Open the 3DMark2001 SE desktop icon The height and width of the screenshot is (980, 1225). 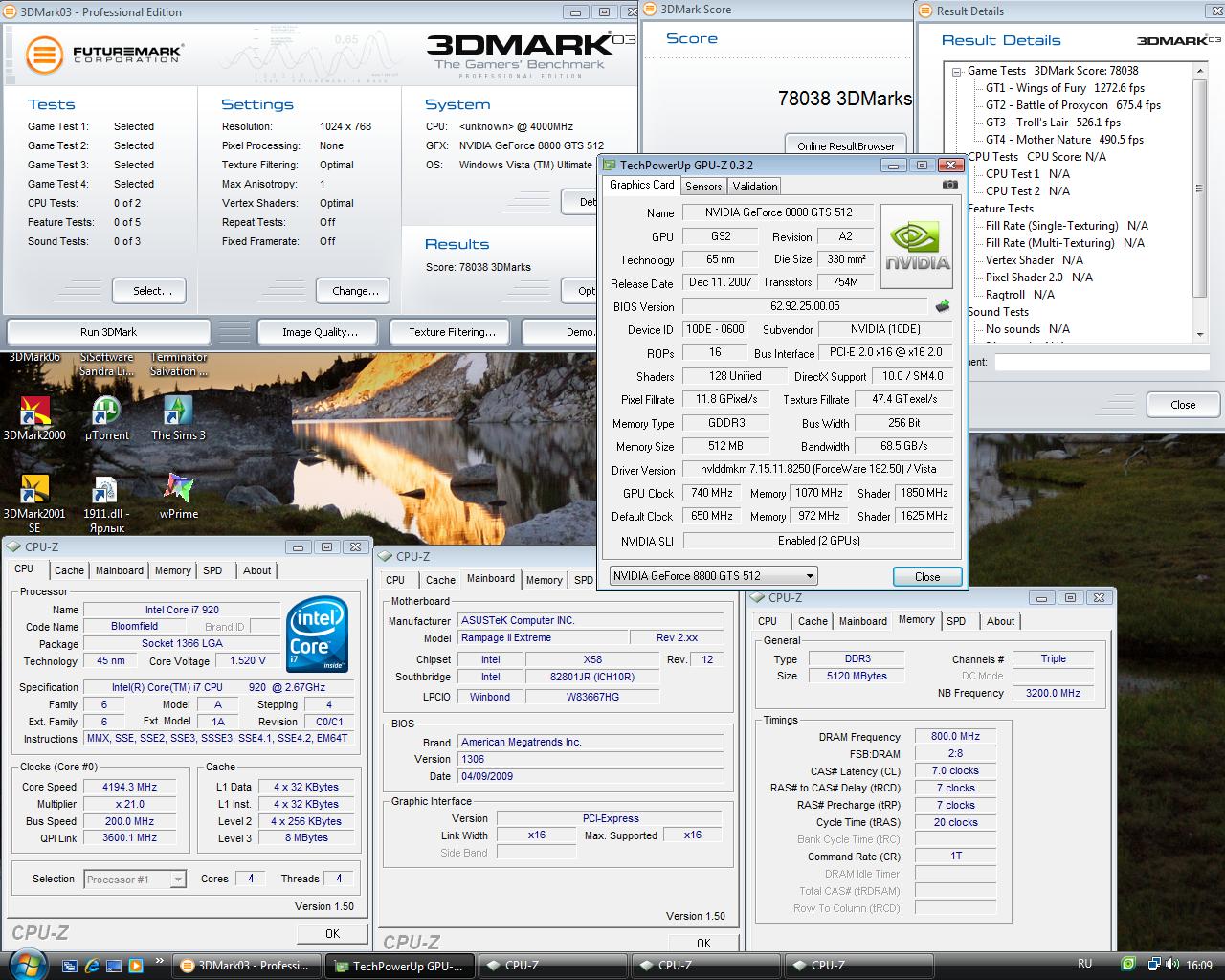pyautogui.click(x=34, y=503)
